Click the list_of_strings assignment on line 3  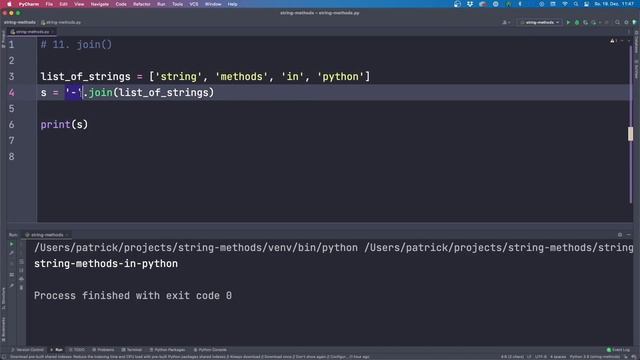click(205, 76)
